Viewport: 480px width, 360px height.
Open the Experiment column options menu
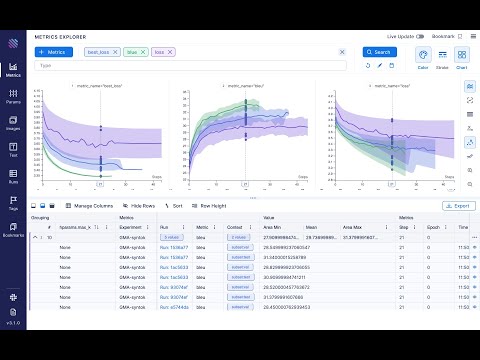click(x=147, y=227)
